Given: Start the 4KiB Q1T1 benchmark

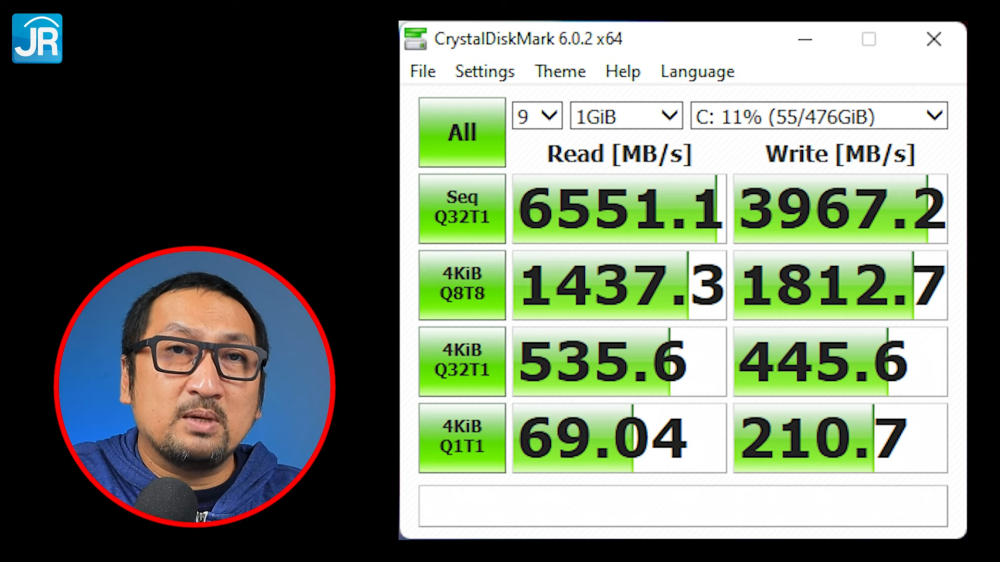Looking at the screenshot, I should (x=462, y=438).
